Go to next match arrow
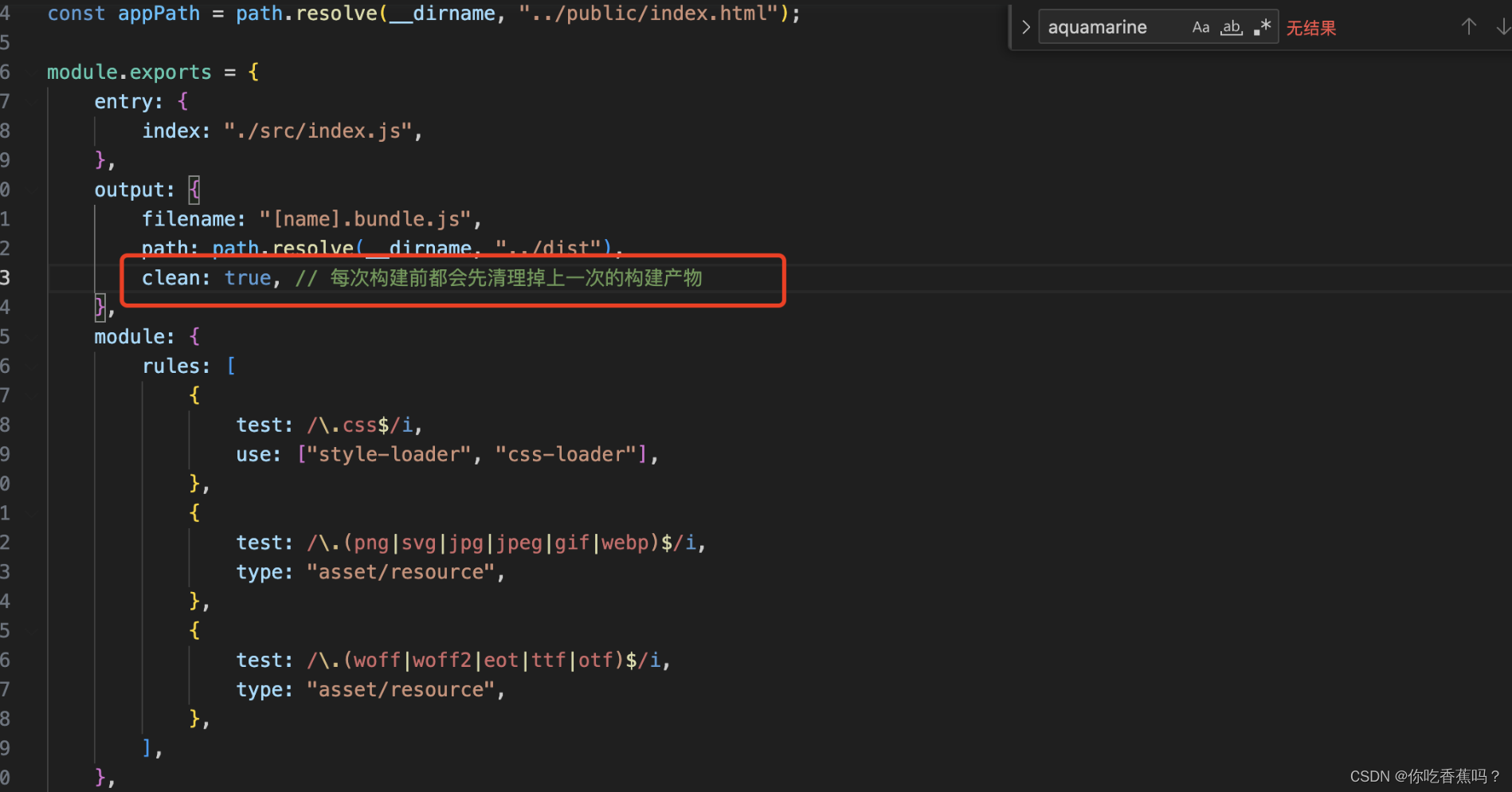Viewport: 1512px width, 792px height. point(1502,27)
